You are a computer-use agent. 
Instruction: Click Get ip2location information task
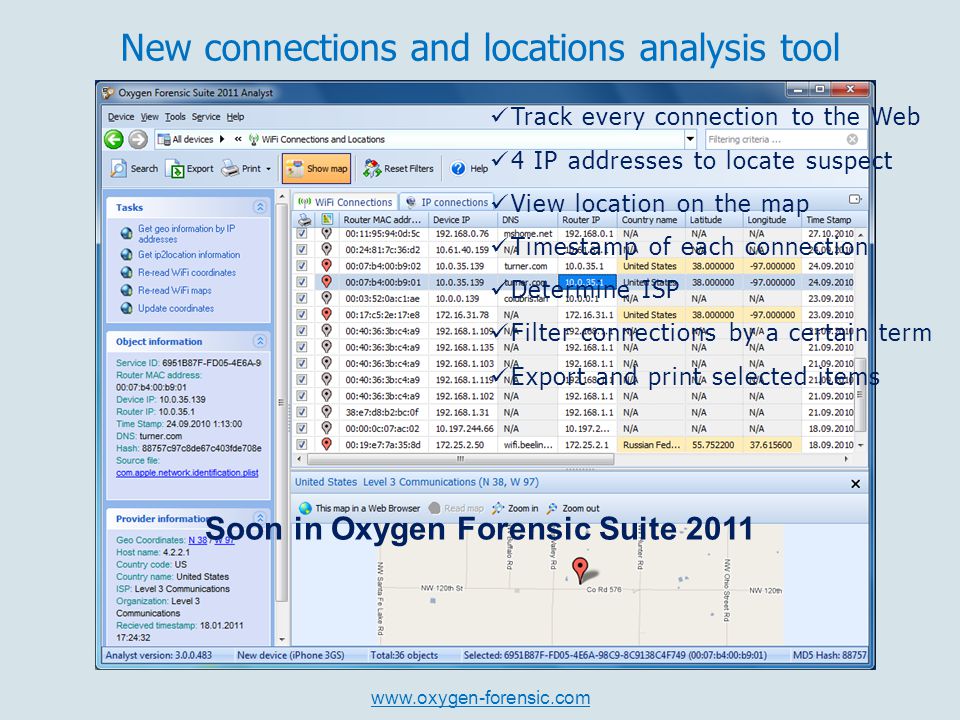point(189,255)
